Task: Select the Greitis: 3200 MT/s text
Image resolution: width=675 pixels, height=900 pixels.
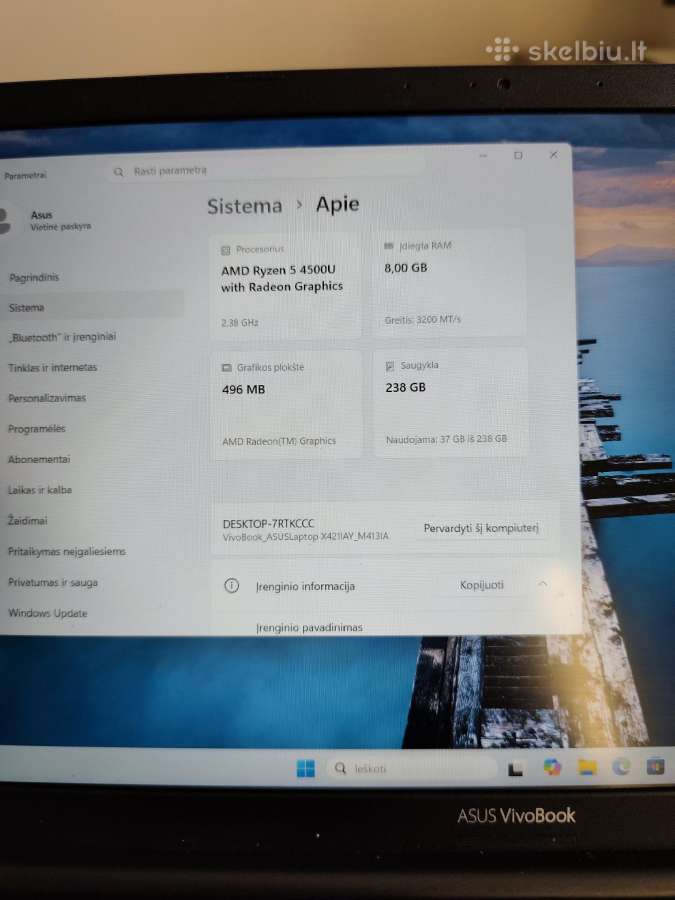Action: (422, 320)
